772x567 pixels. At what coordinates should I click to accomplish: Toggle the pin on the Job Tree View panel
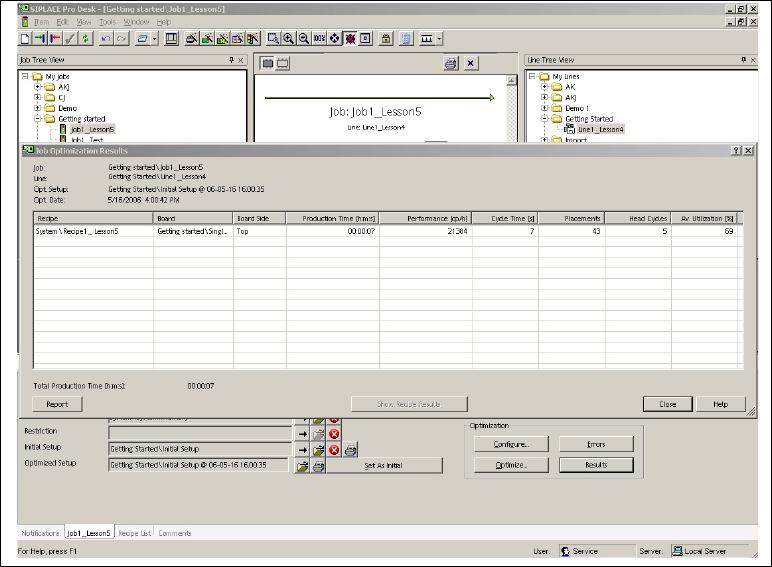231,60
